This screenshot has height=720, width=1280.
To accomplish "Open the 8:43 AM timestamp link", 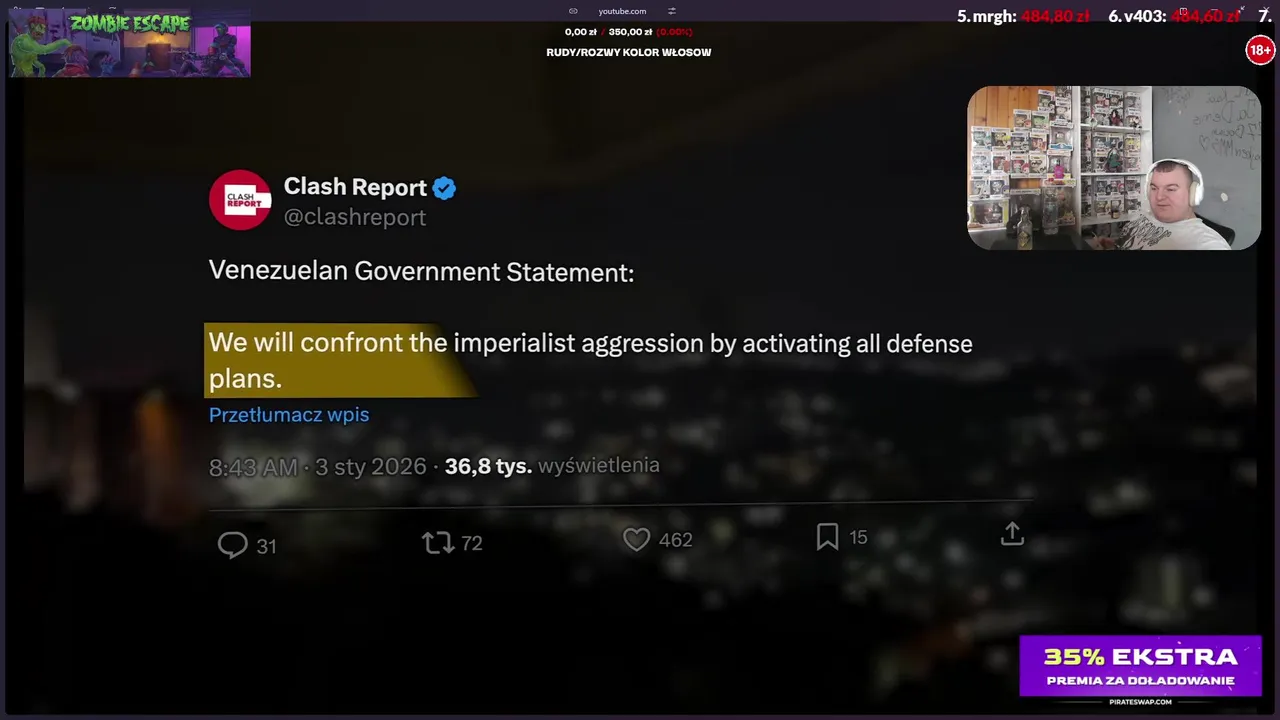I will 253,467.
